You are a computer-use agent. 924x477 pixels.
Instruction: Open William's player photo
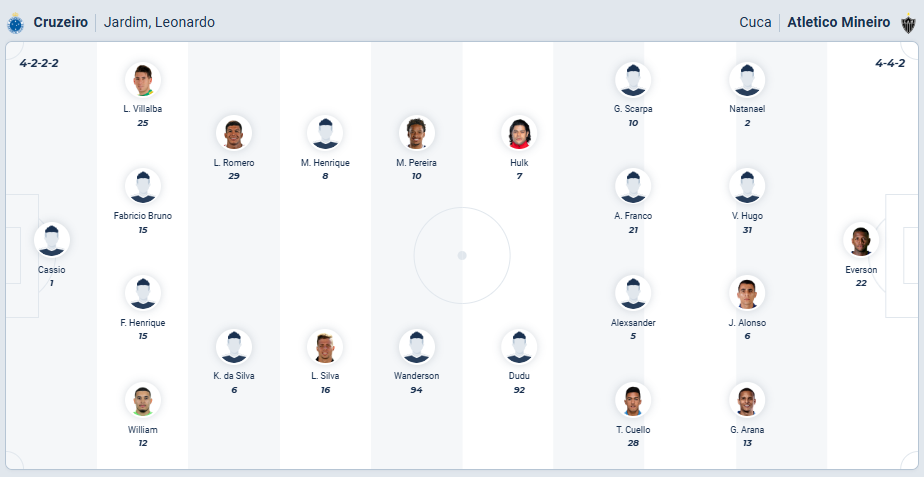click(143, 400)
